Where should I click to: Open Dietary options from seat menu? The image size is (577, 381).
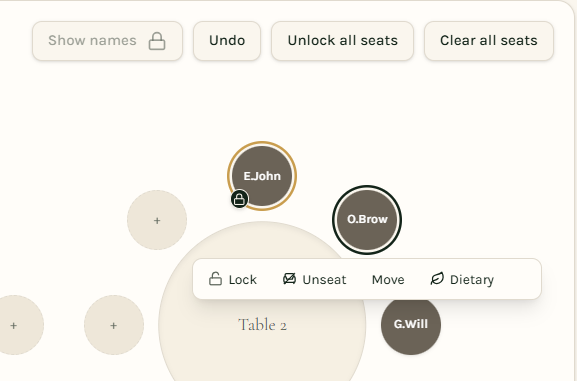462,279
